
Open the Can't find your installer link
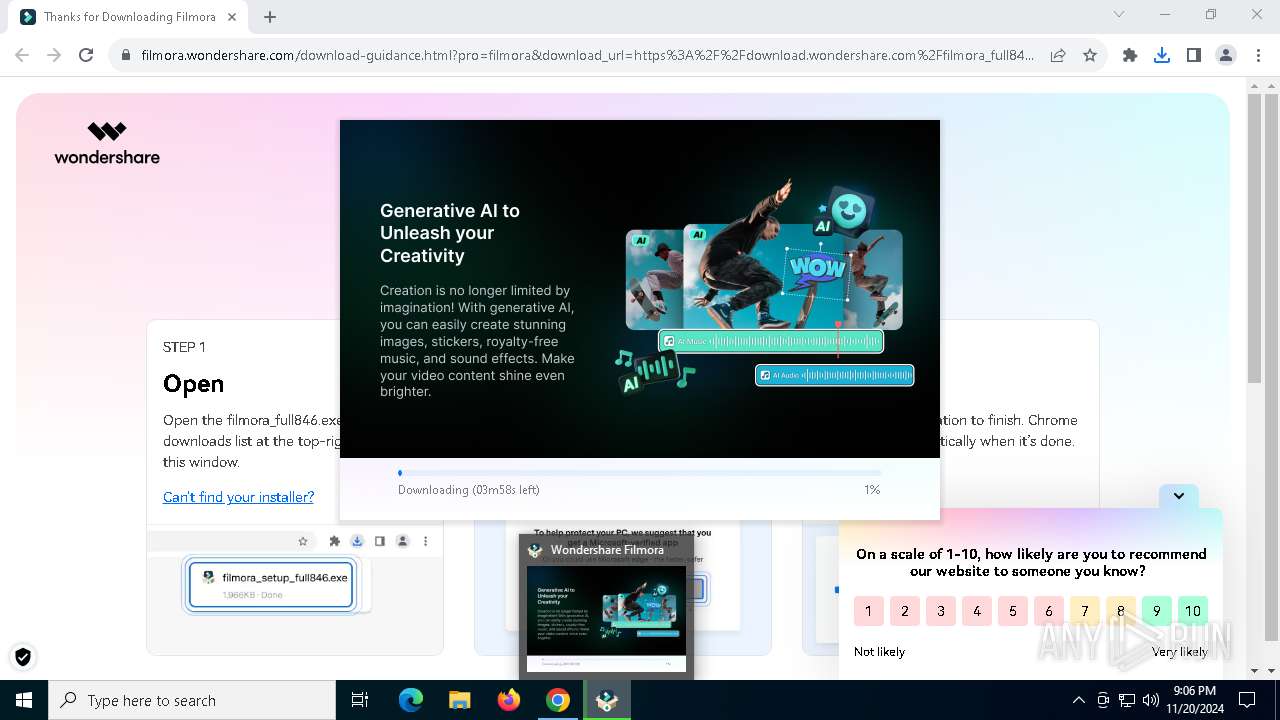238,497
